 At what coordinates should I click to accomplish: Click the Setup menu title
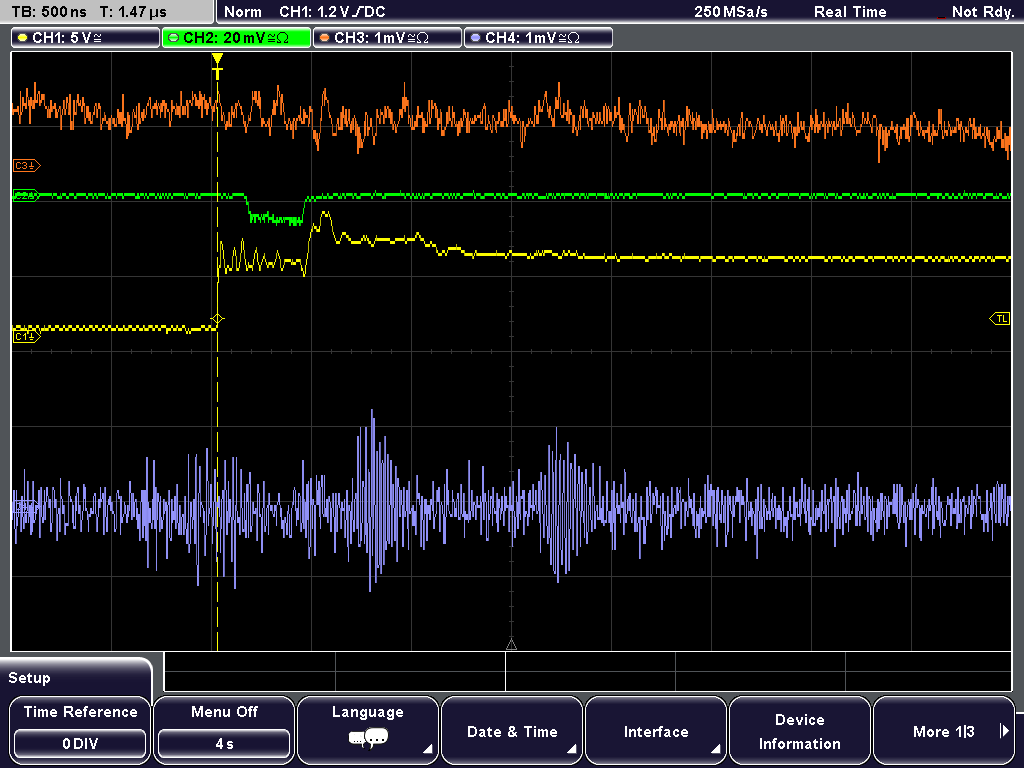click(29, 678)
